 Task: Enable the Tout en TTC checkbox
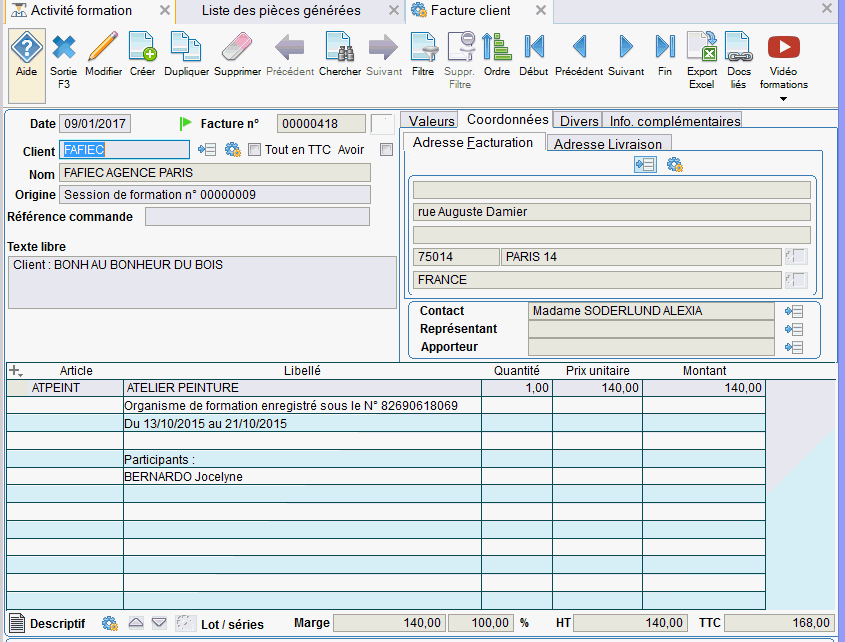(255, 150)
